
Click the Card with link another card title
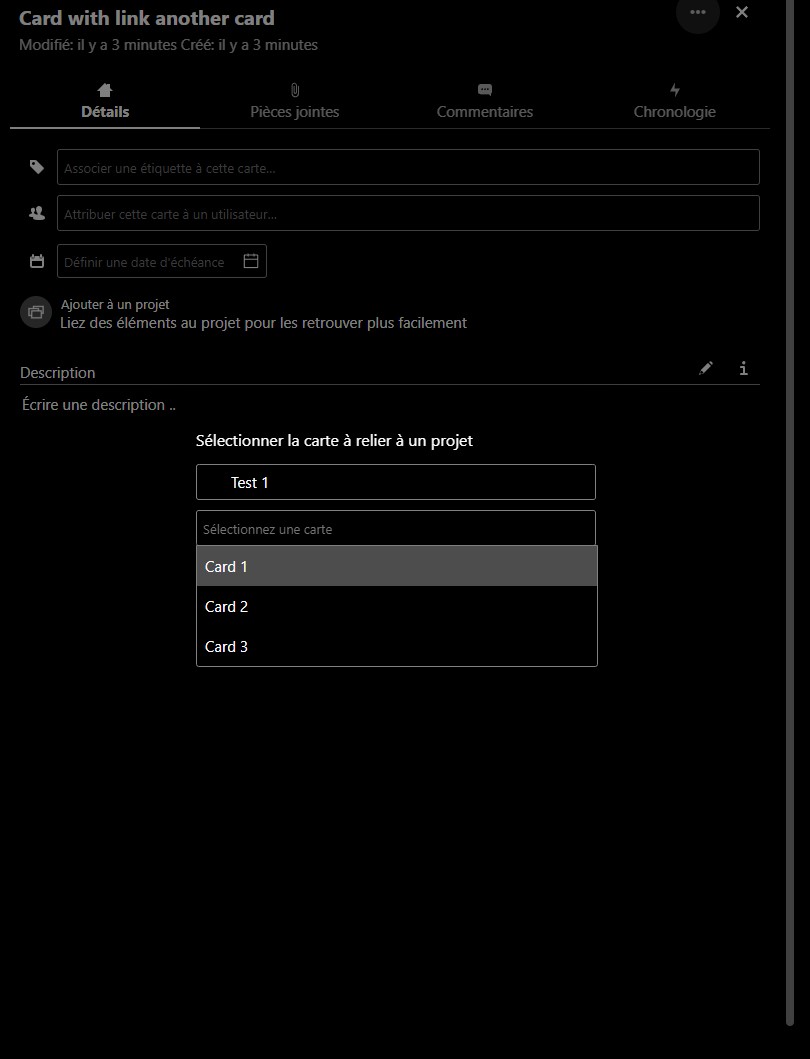[x=147, y=18]
